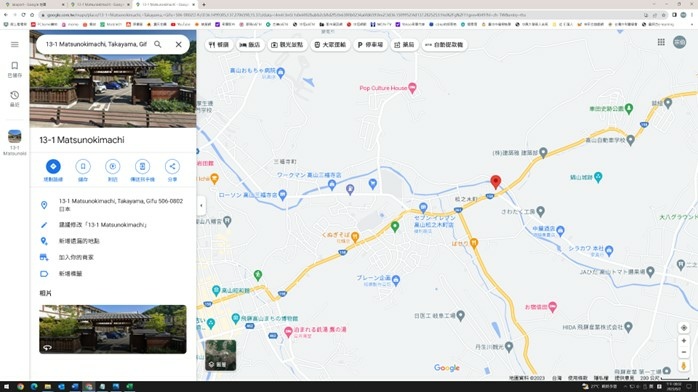Toggle the satellite Layers view thumbnail
This screenshot has width=698, height=392.
point(220,355)
